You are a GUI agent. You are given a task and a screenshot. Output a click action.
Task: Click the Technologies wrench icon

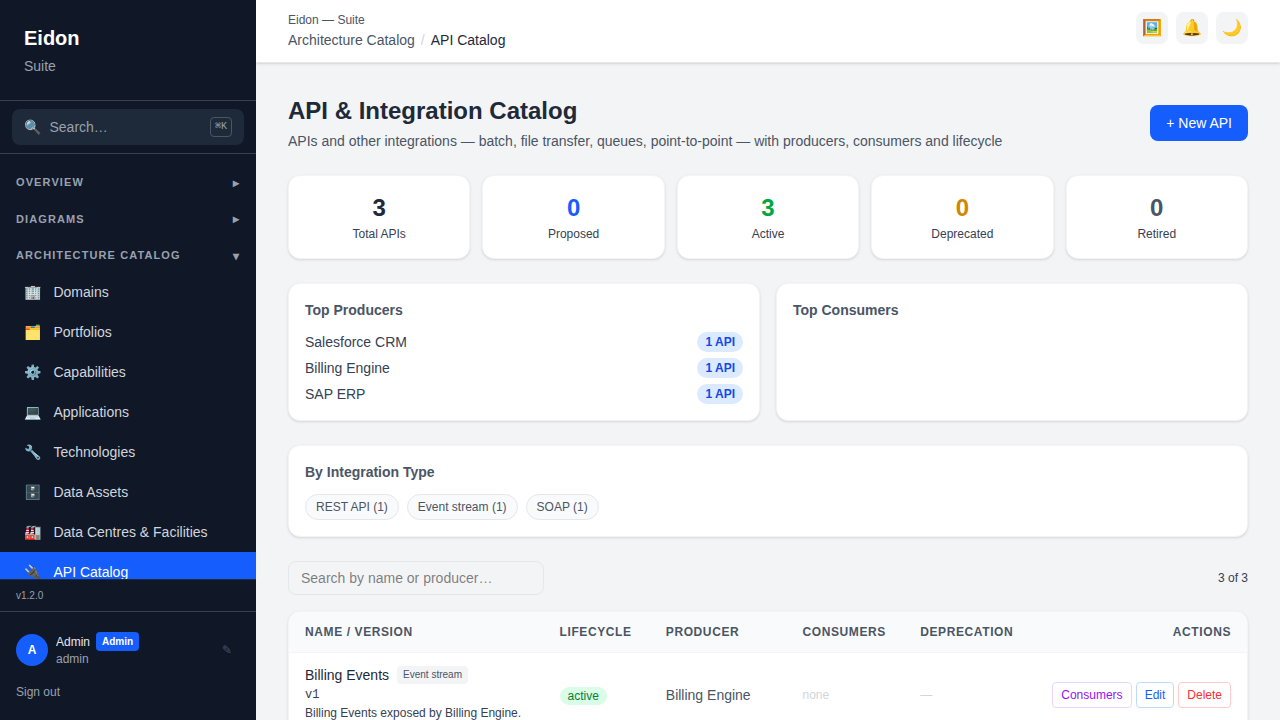pyautogui.click(x=33, y=452)
